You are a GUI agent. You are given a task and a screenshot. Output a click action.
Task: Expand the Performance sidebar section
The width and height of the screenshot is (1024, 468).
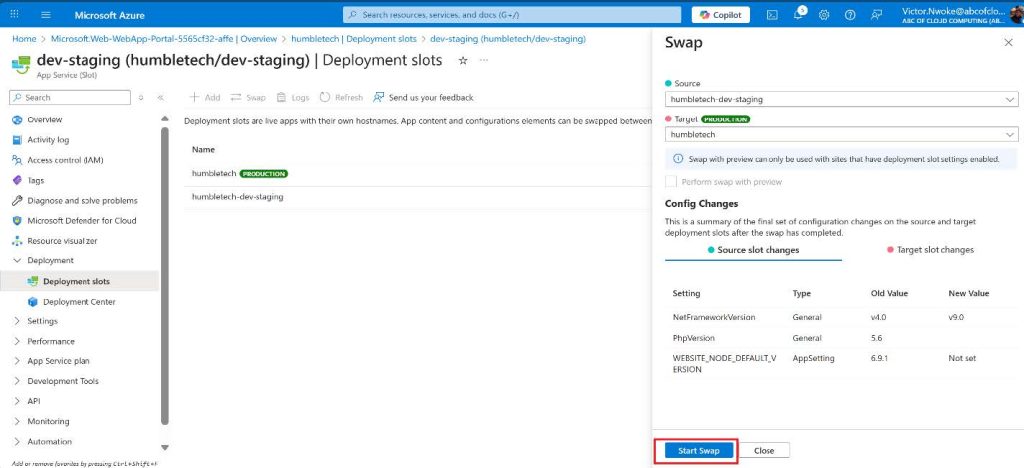click(x=17, y=341)
